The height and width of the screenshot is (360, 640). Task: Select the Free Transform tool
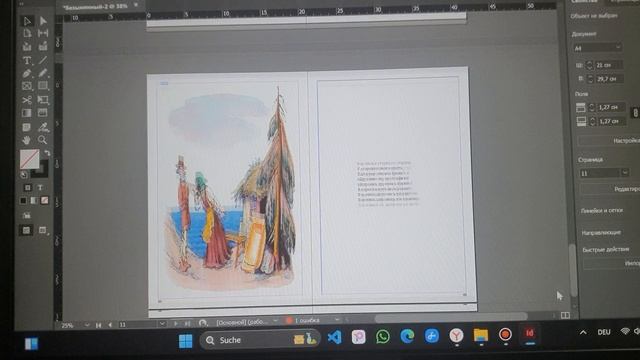pos(43,100)
